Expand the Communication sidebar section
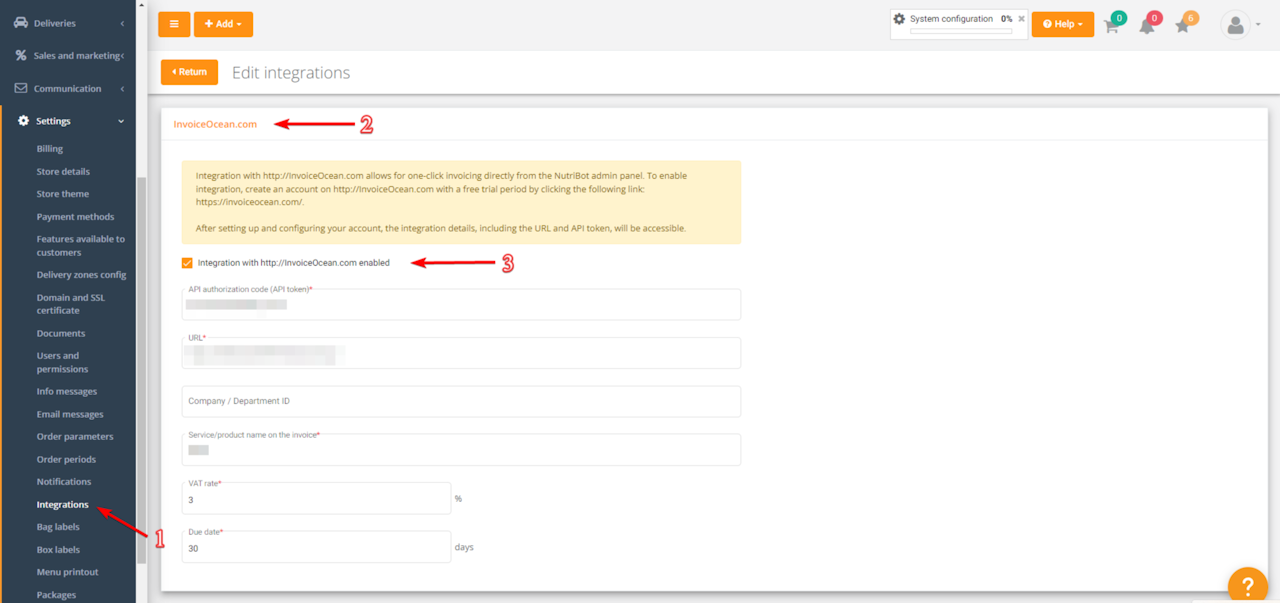This screenshot has width=1280, height=603. pyautogui.click(x=121, y=89)
